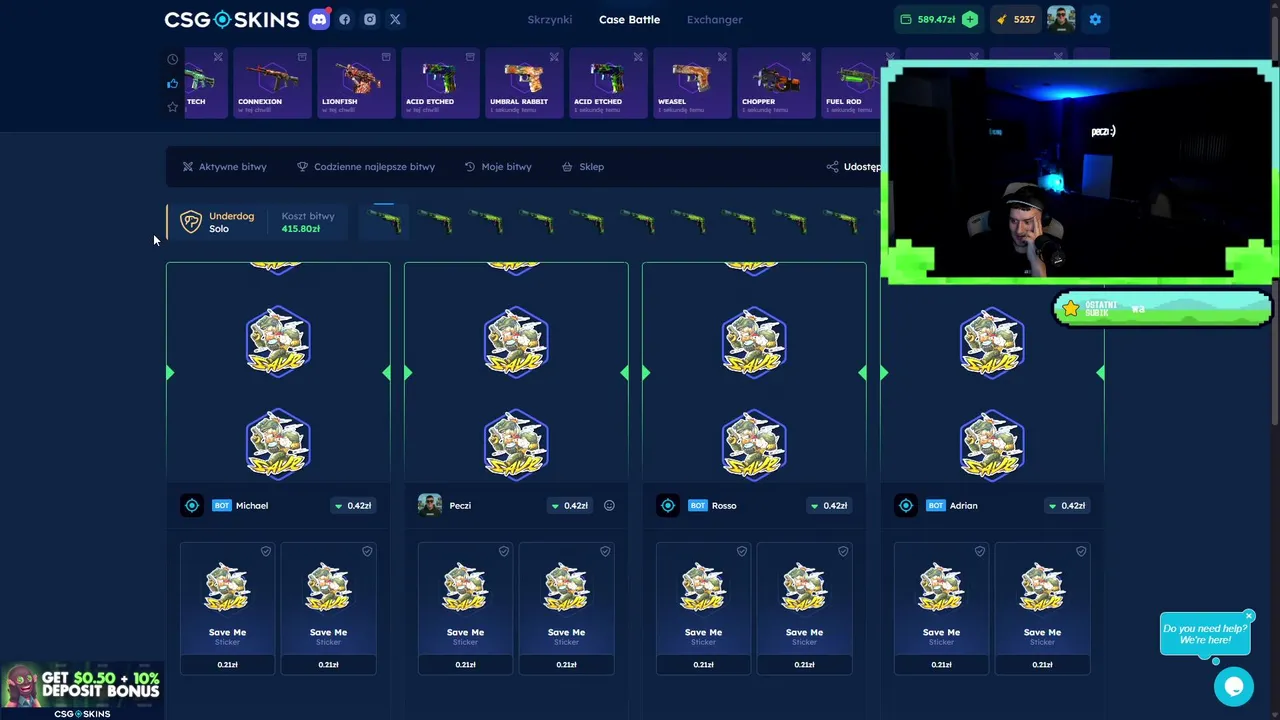1280x720 pixels.
Task: Open the Exchanger tab
Action: pyautogui.click(x=714, y=19)
